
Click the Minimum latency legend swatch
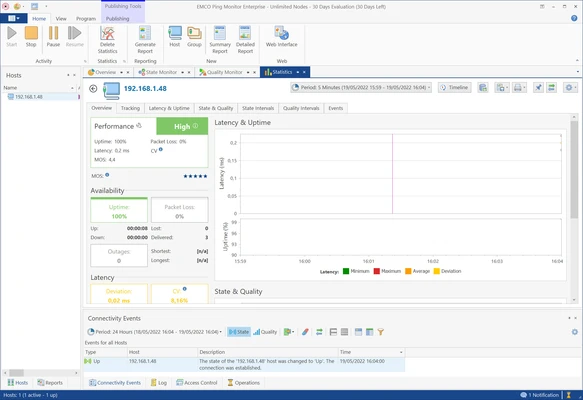346,271
